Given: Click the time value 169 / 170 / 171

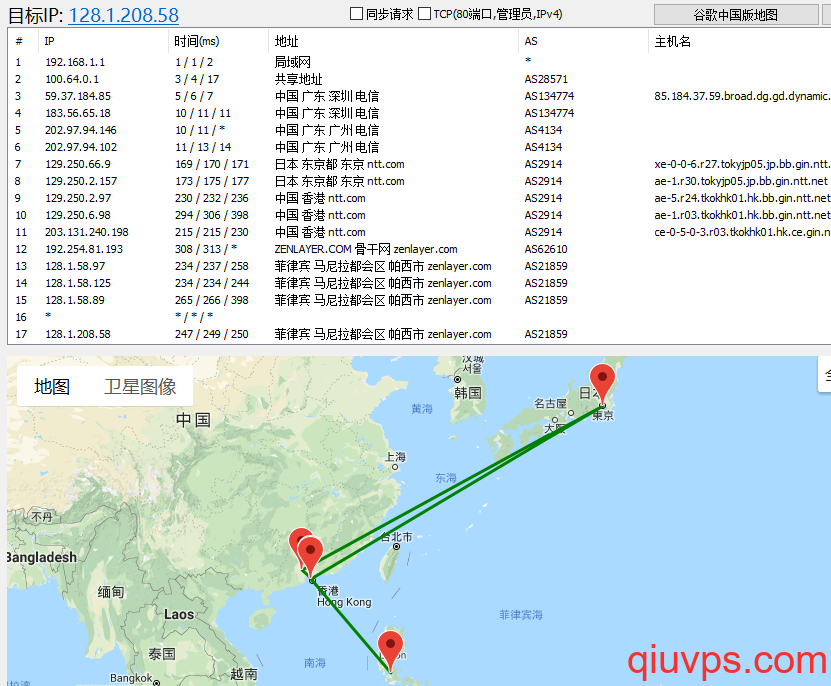Looking at the screenshot, I should 212,164.
